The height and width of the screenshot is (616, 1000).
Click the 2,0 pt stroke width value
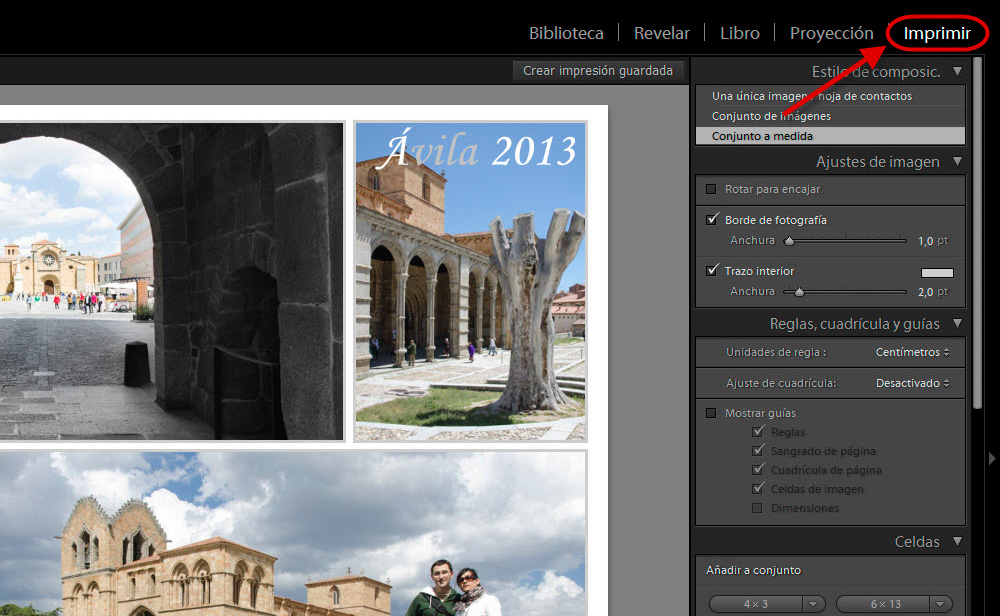click(925, 292)
